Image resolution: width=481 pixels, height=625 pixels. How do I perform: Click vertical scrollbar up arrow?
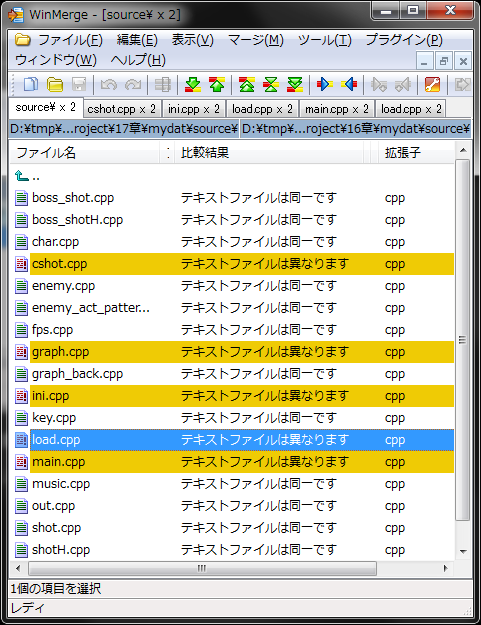pos(463,150)
